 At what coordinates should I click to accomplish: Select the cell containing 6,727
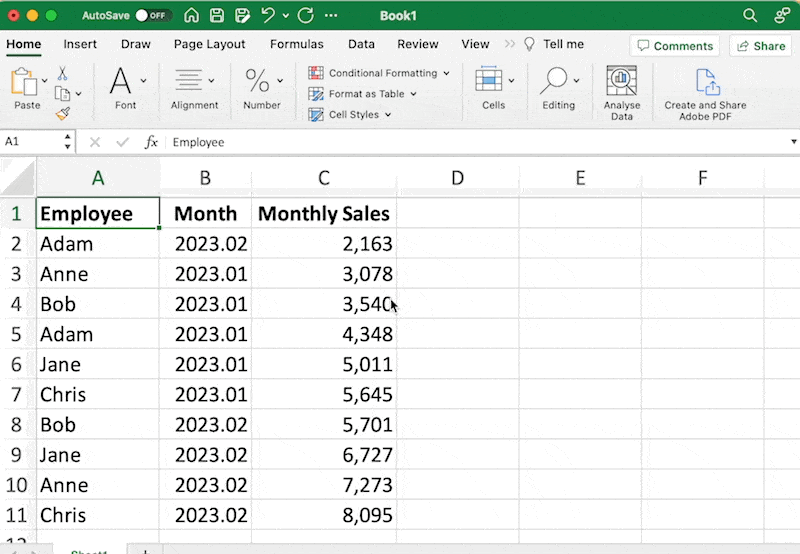[x=324, y=455]
